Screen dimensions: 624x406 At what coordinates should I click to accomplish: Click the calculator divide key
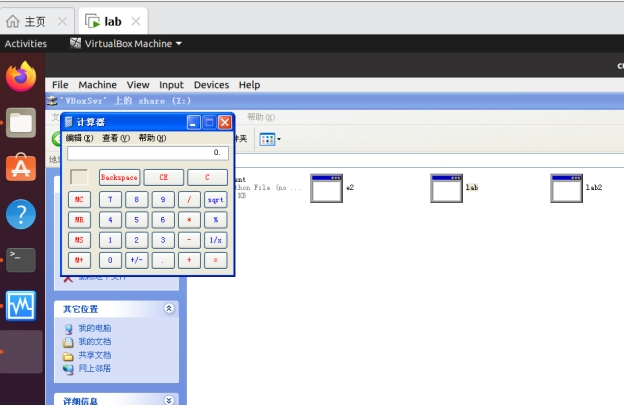(189, 200)
